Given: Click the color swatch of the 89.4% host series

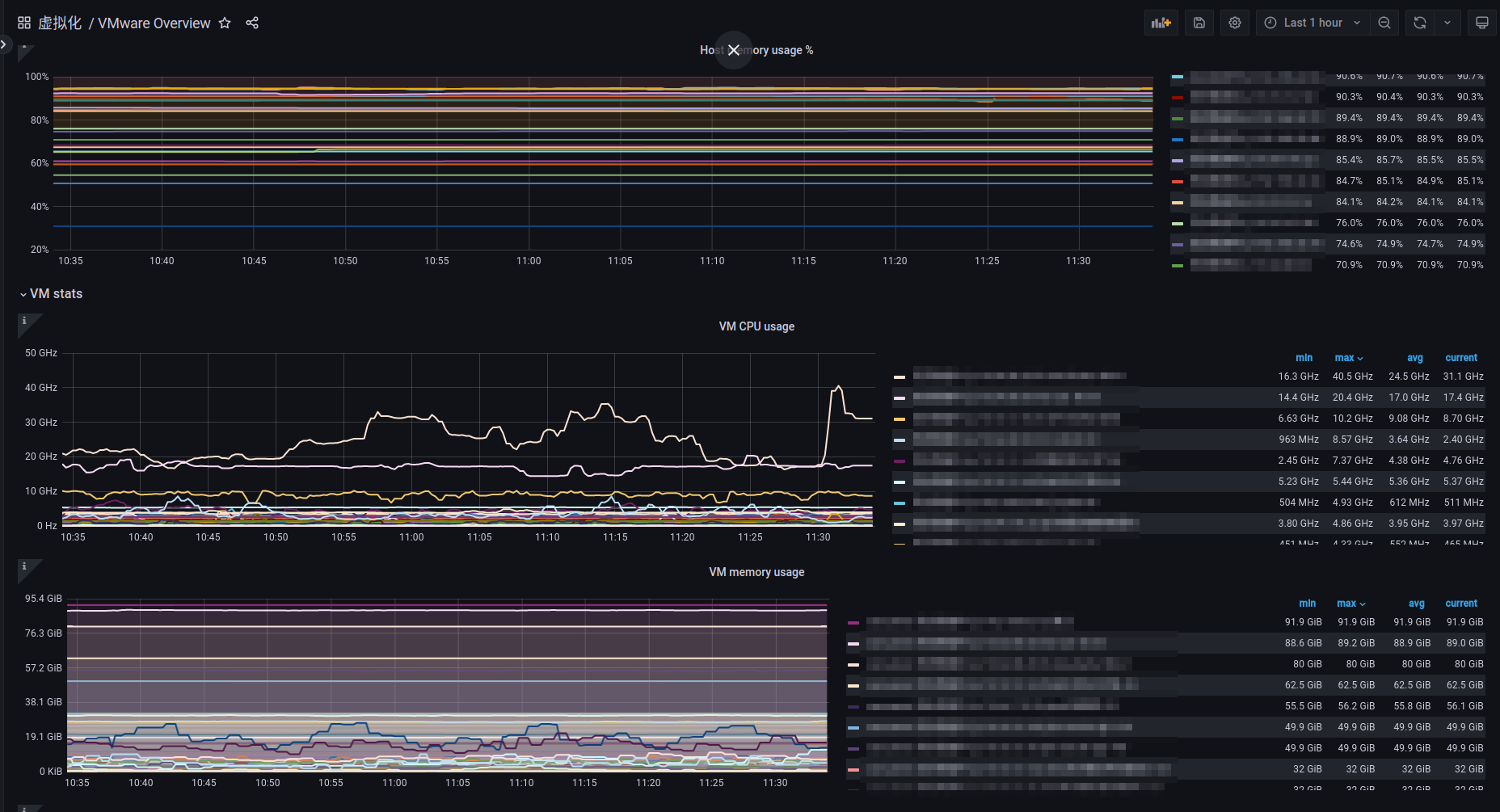Looking at the screenshot, I should (1178, 119).
